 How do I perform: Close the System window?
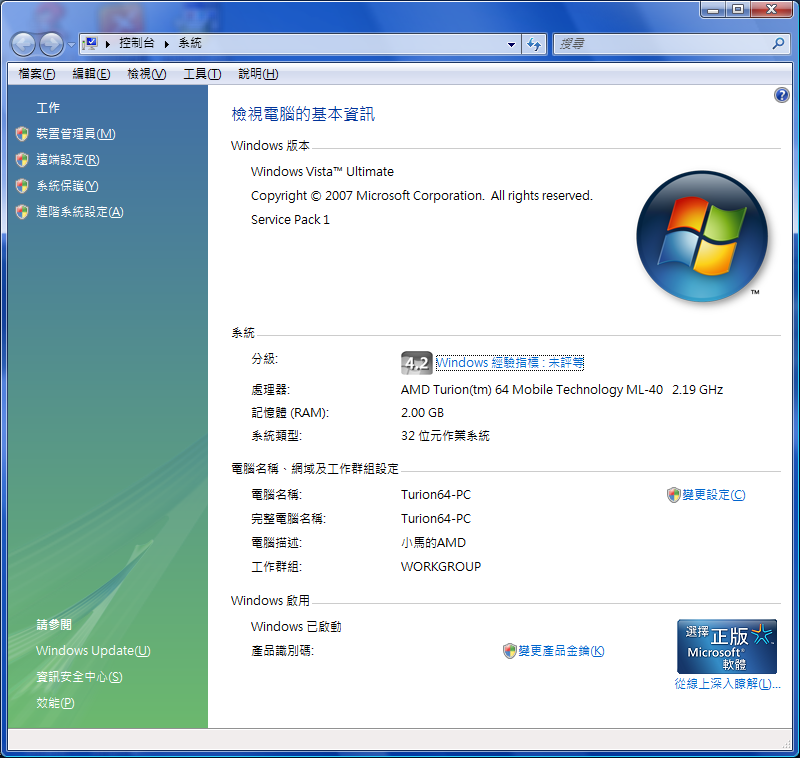tap(771, 9)
